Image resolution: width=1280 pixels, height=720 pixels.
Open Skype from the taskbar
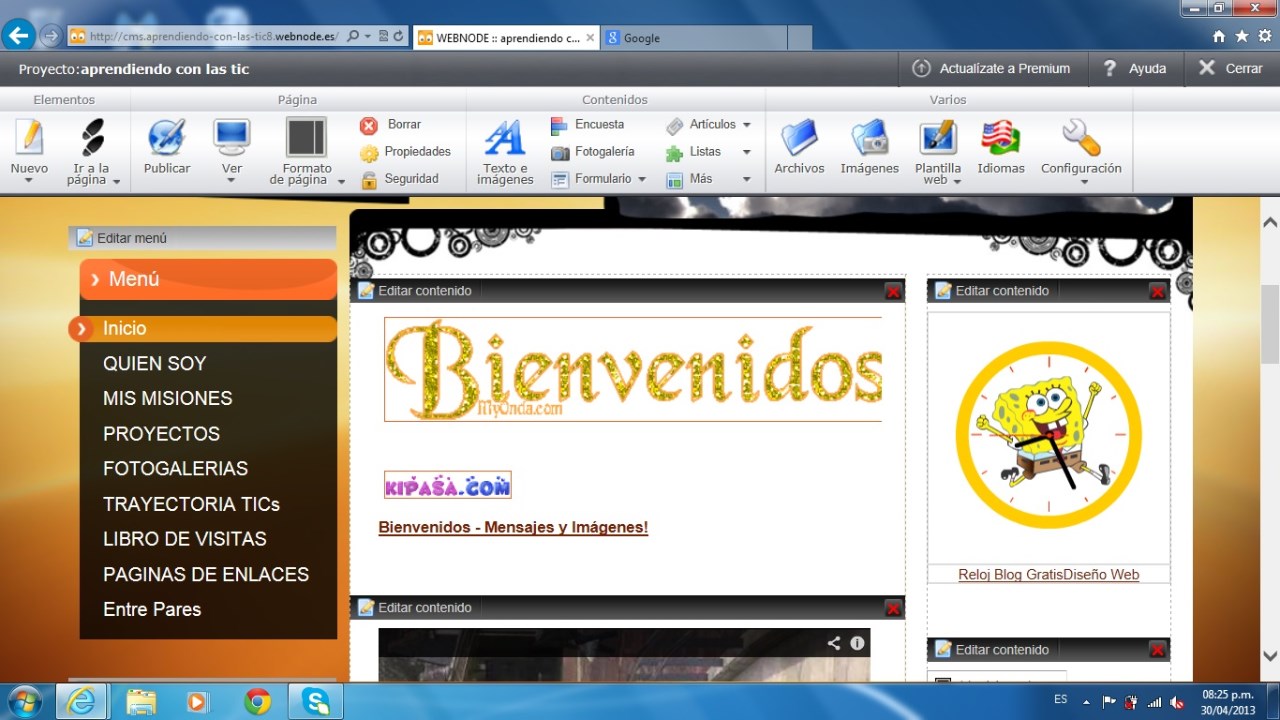coord(316,702)
